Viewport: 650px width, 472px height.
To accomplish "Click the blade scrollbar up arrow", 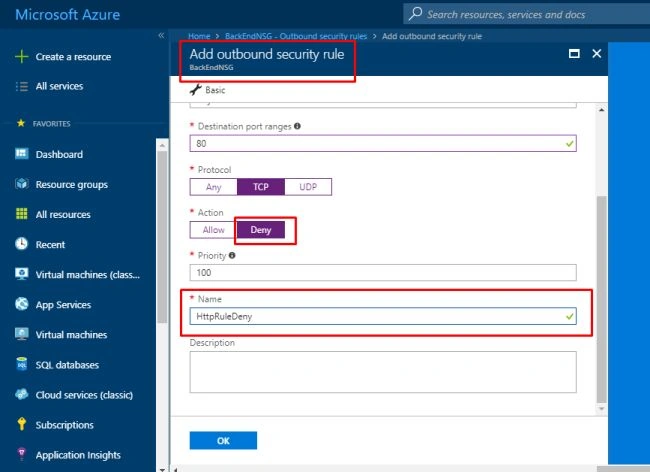I will 601,110.
